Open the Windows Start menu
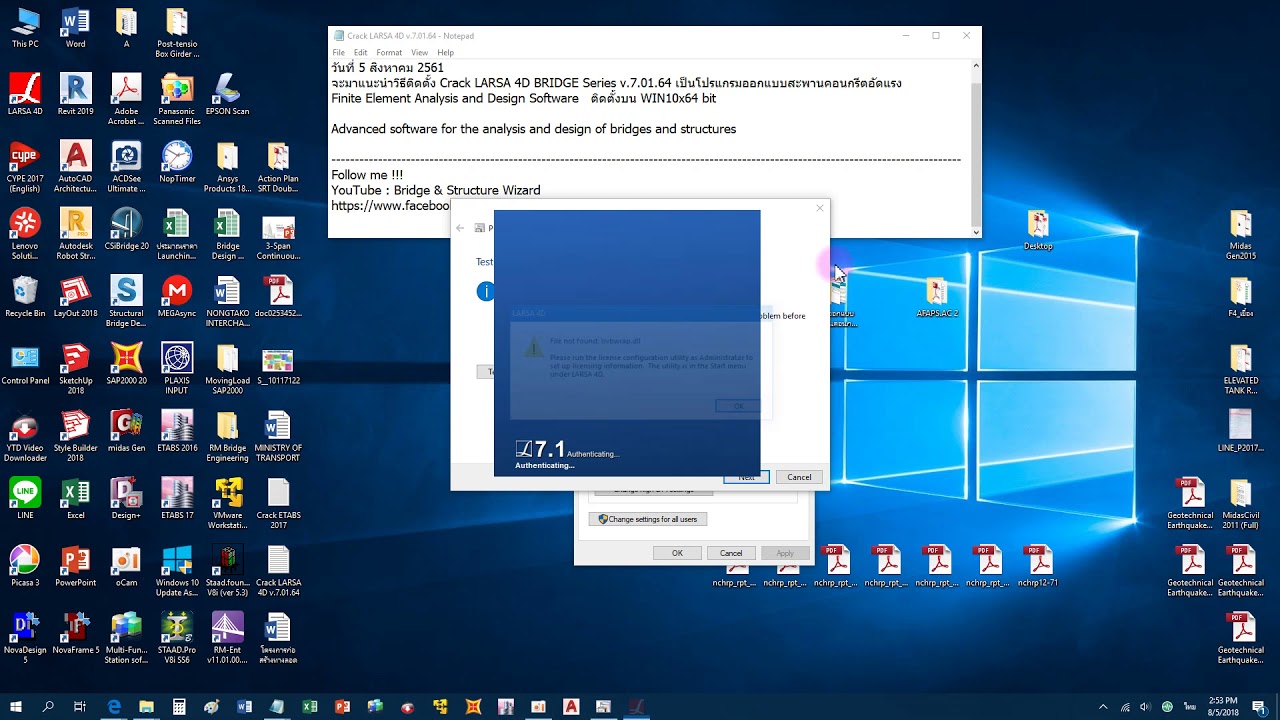Screen dimensions: 1280x720 [16, 706]
